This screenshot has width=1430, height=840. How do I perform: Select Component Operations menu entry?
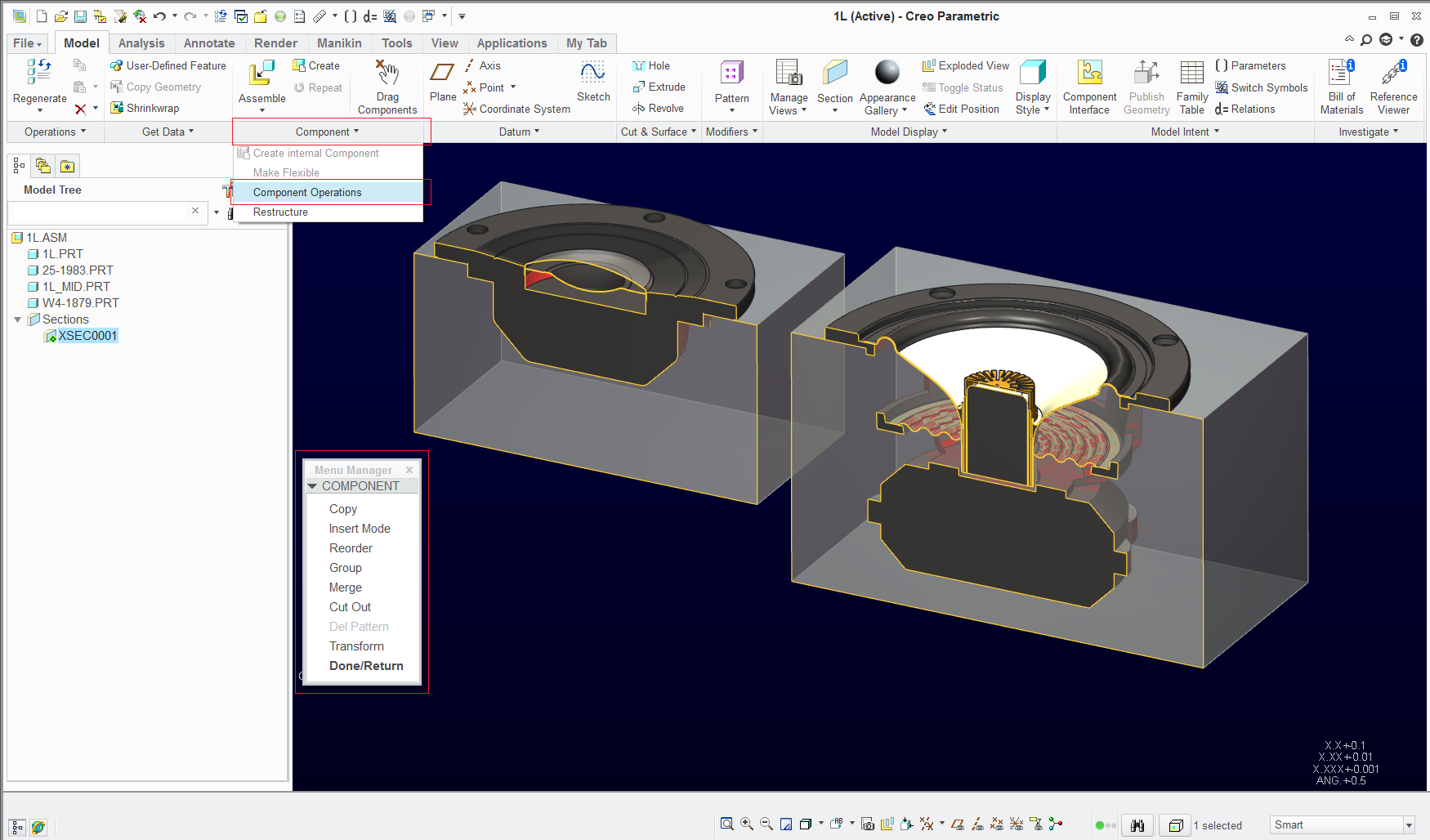click(x=328, y=193)
